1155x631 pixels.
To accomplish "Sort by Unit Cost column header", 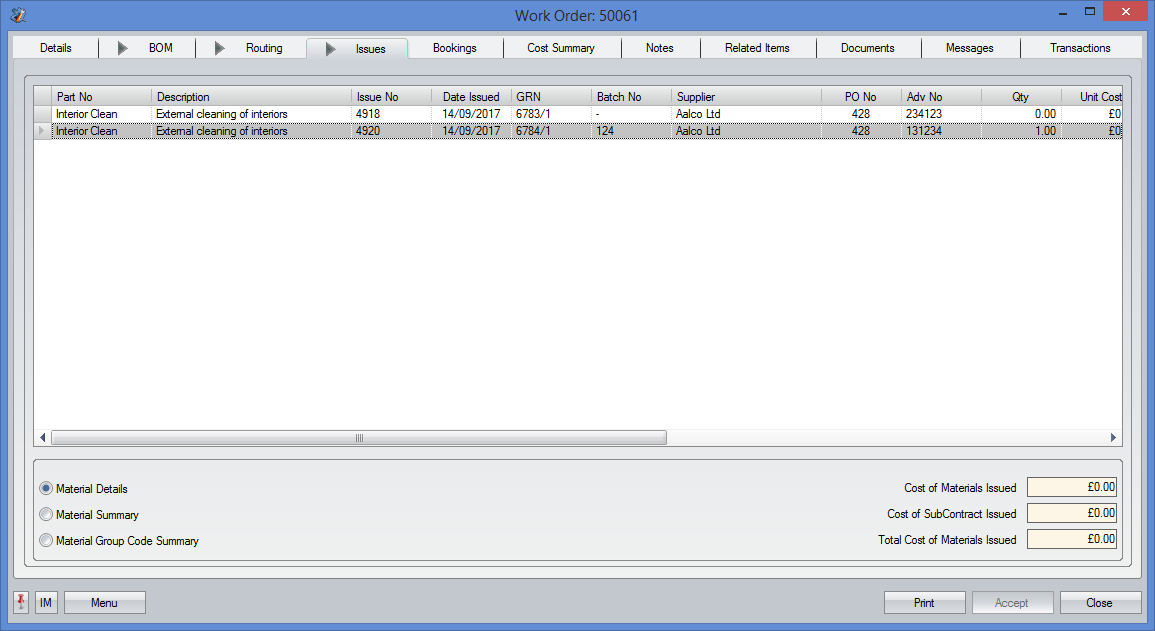I will click(x=1092, y=96).
